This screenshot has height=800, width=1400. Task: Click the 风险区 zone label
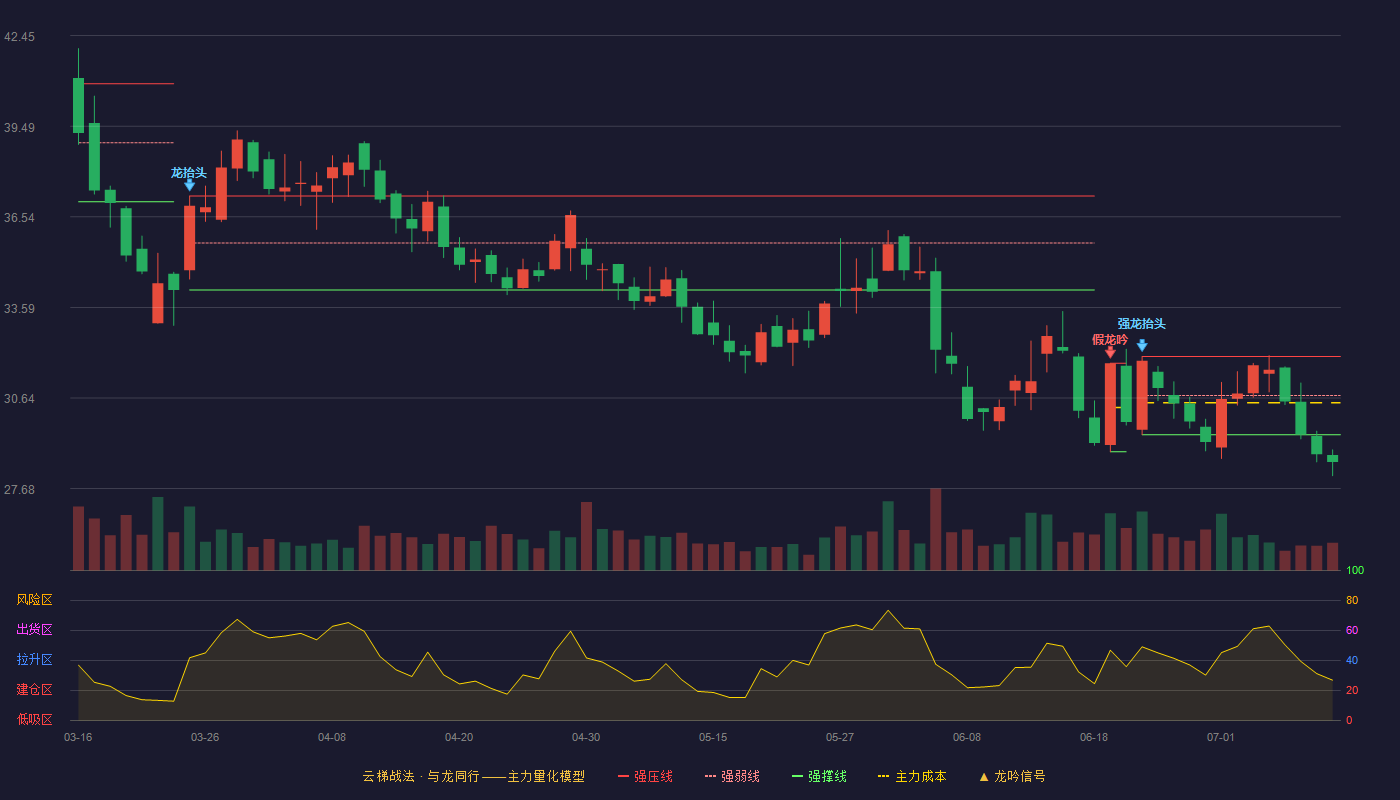pos(34,600)
